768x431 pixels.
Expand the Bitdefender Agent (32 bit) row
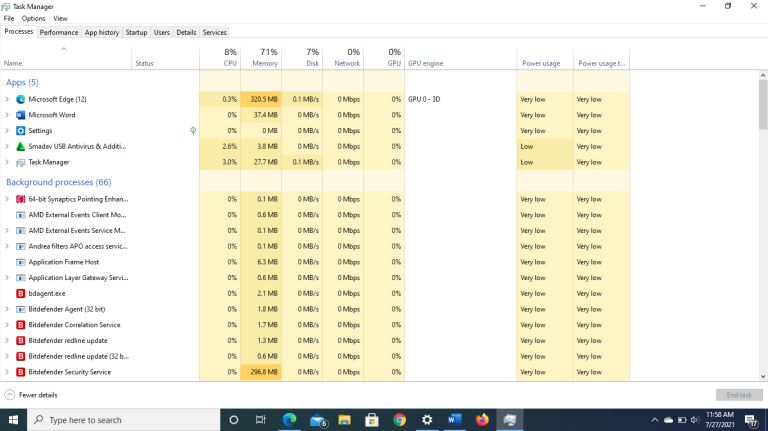(x=7, y=309)
